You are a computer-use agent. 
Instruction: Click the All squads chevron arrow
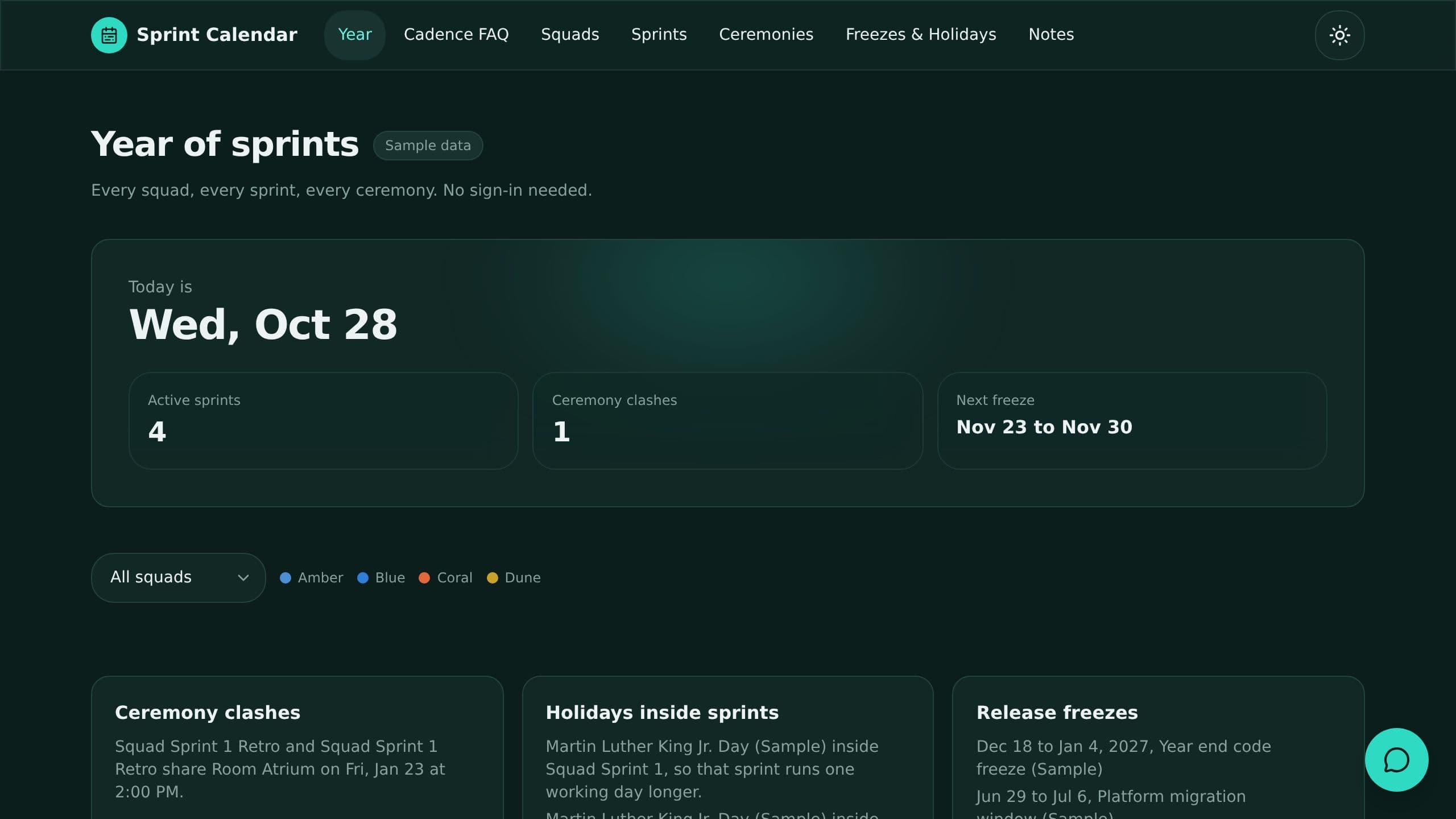point(243,578)
